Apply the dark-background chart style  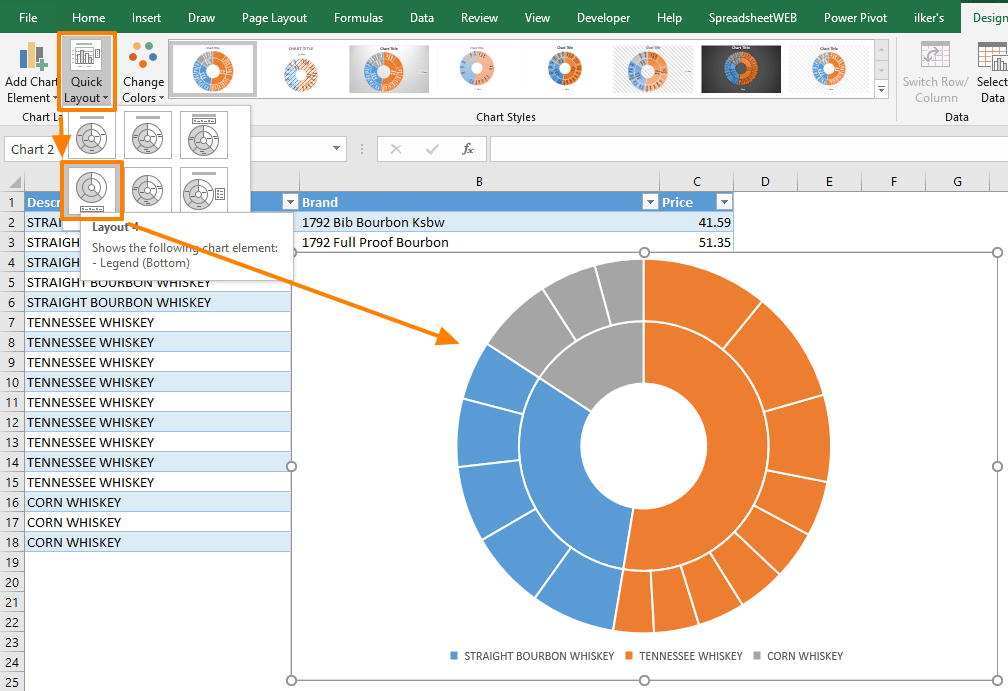click(x=740, y=68)
